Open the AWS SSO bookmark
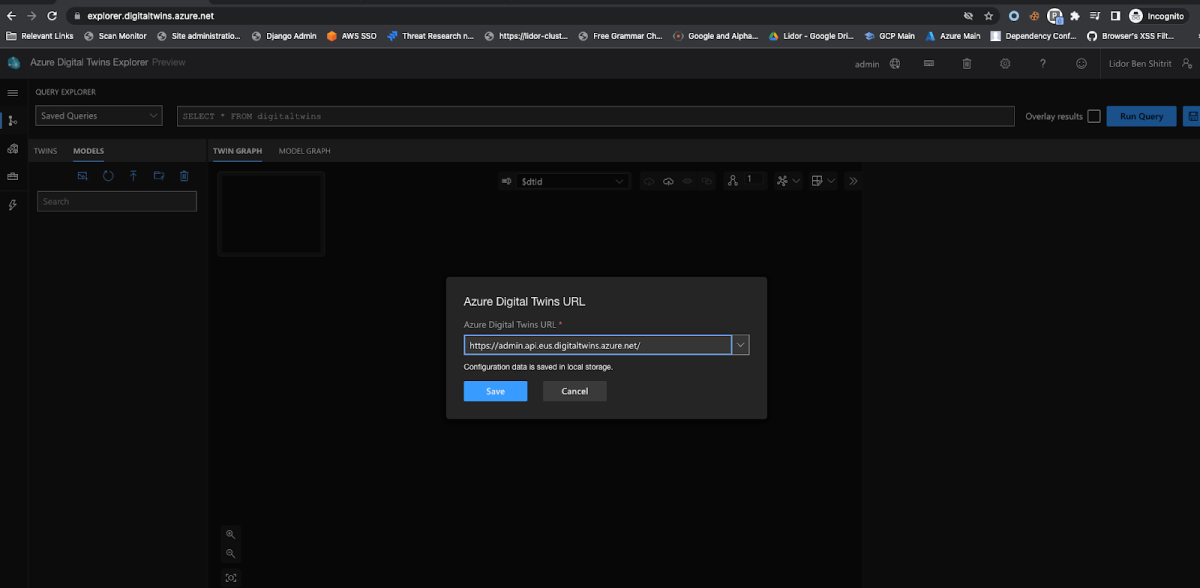 pos(351,36)
